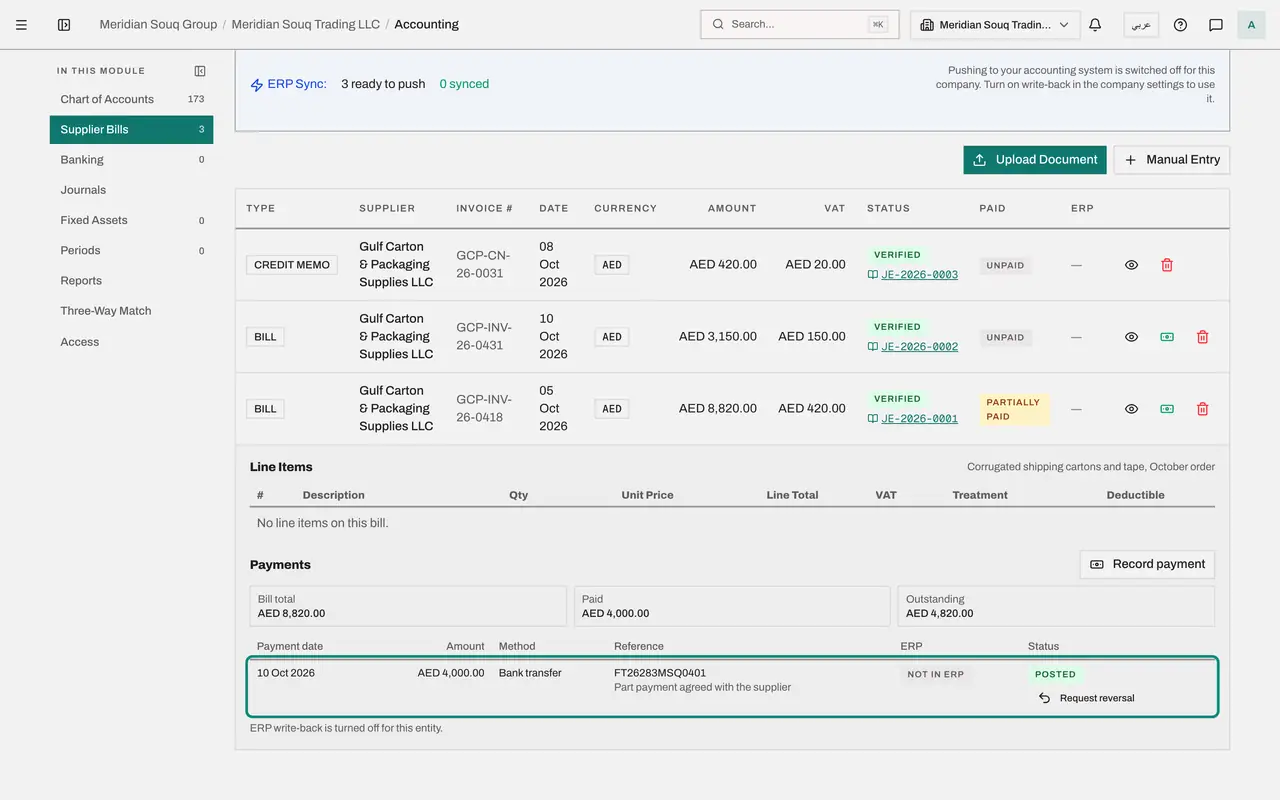Viewport: 1280px width, 800px height.
Task: Delete bill GCP-INV-26-0418
Action: pyautogui.click(x=1203, y=409)
